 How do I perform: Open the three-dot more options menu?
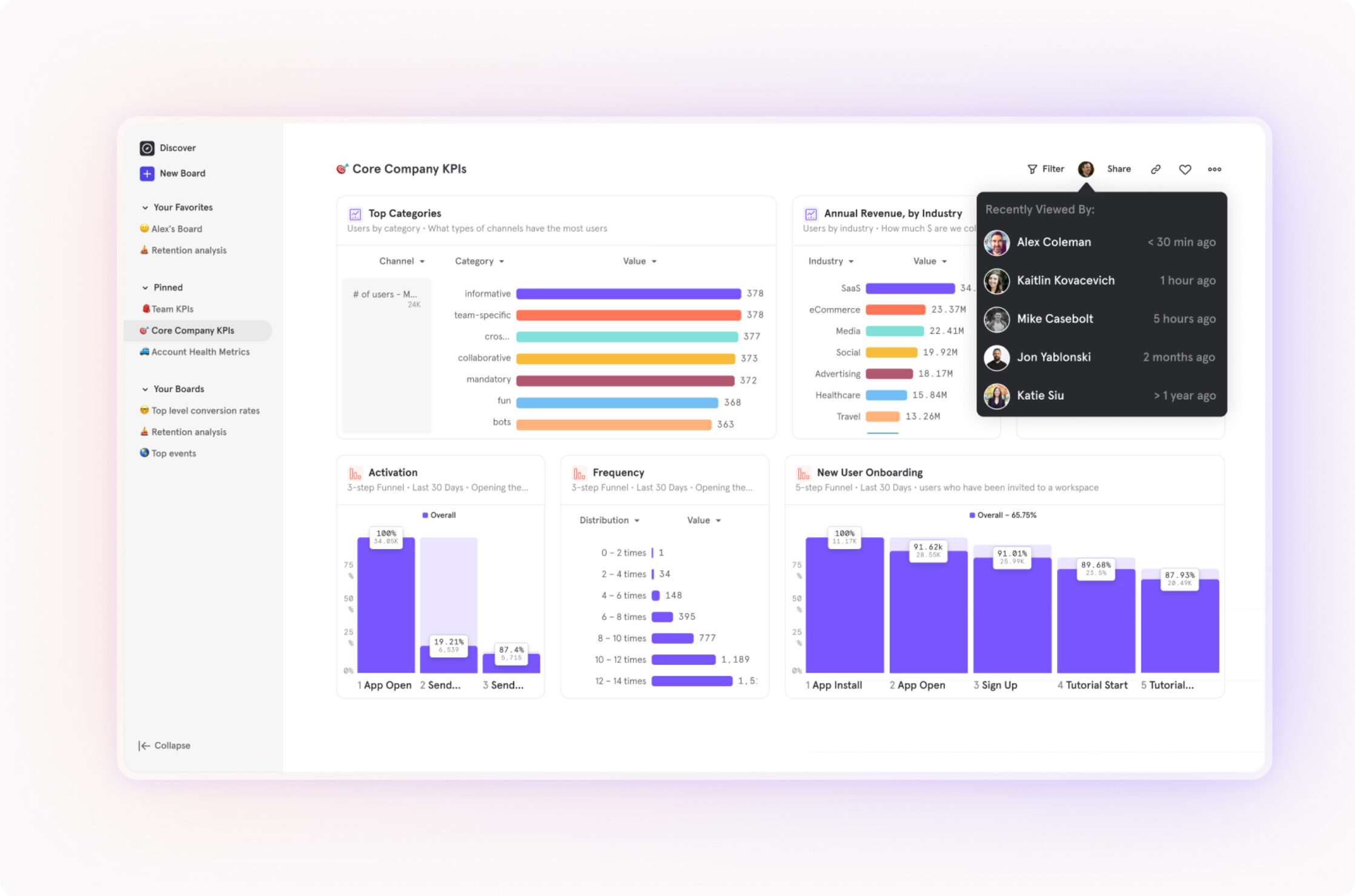pos(1214,170)
